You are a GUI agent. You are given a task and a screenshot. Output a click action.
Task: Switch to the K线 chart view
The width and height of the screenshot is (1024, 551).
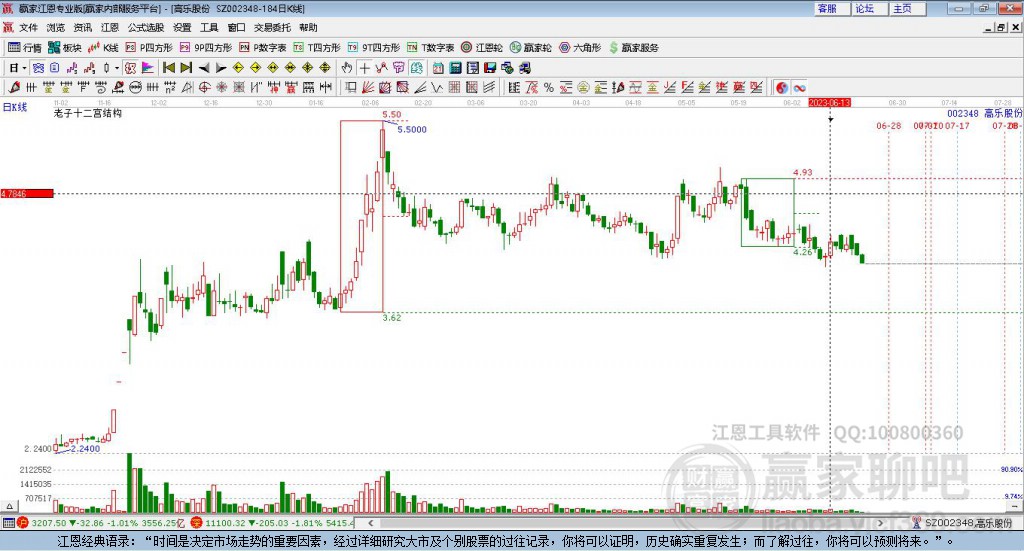pyautogui.click(x=103, y=48)
